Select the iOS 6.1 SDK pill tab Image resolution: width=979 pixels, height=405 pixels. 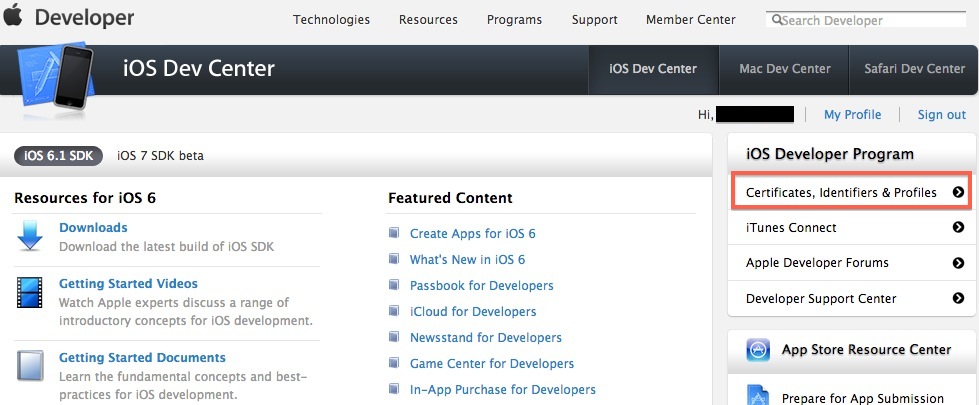pyautogui.click(x=59, y=155)
